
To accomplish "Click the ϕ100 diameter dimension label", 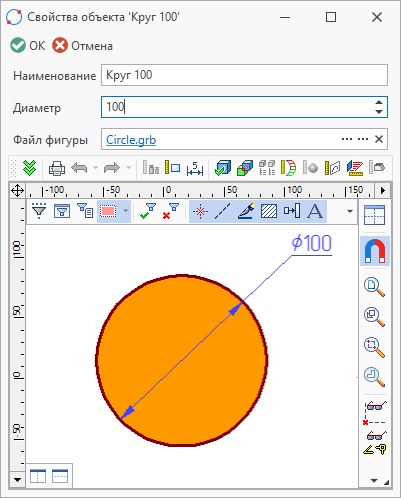I will [312, 243].
